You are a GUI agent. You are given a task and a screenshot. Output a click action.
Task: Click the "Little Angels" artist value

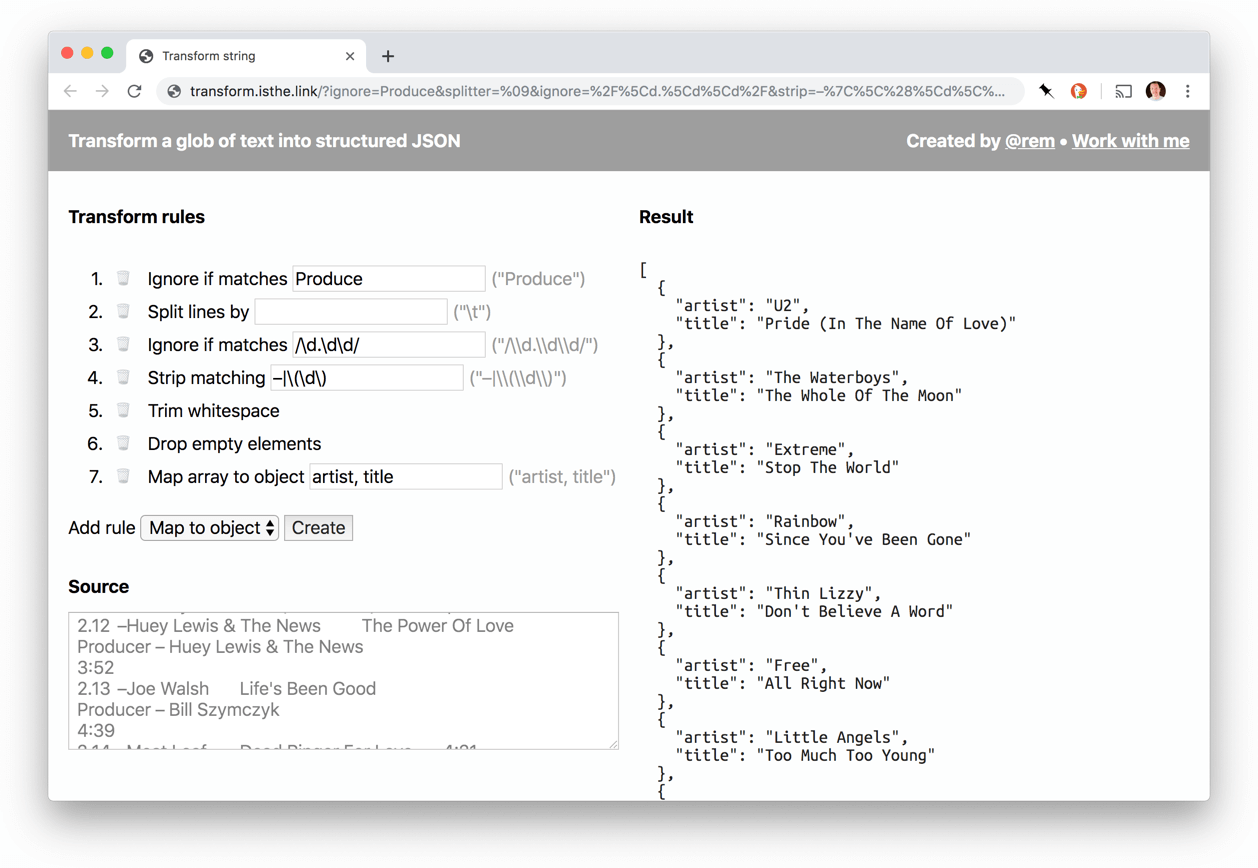[x=836, y=737]
